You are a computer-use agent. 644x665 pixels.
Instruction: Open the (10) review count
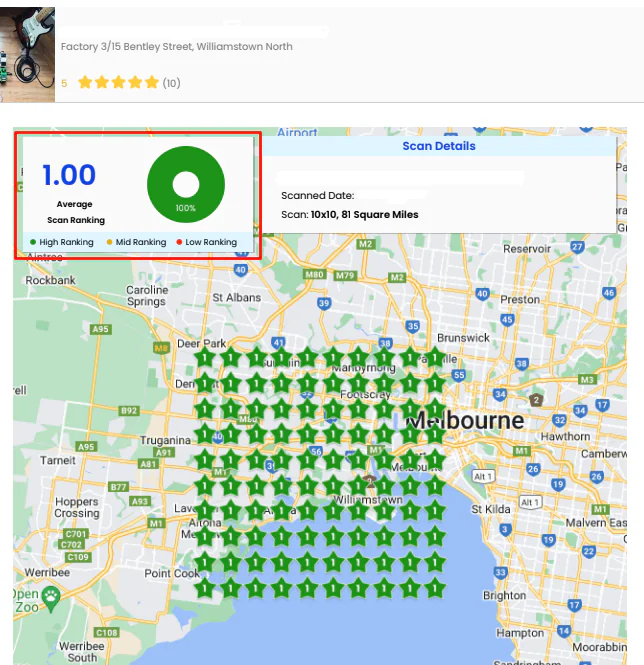tap(171, 83)
